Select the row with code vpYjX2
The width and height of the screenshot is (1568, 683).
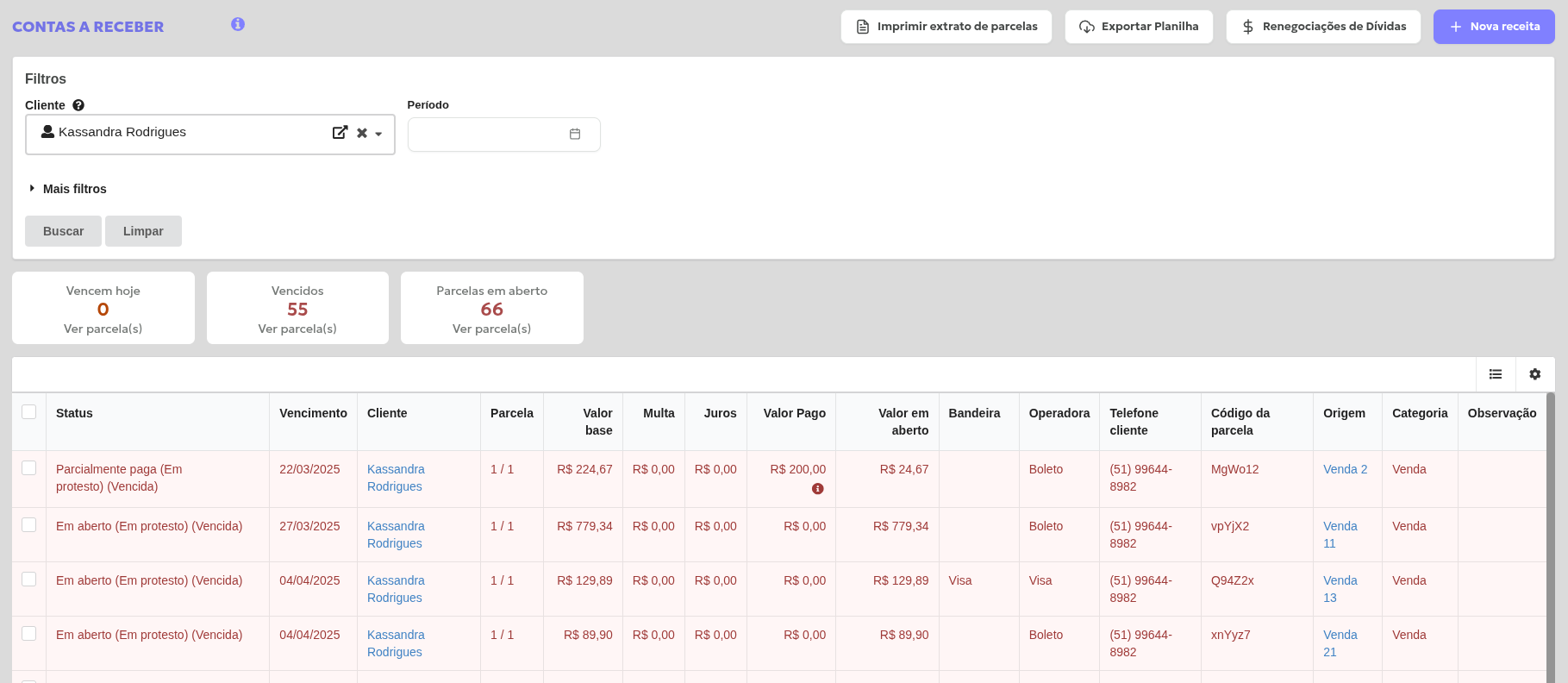(29, 525)
